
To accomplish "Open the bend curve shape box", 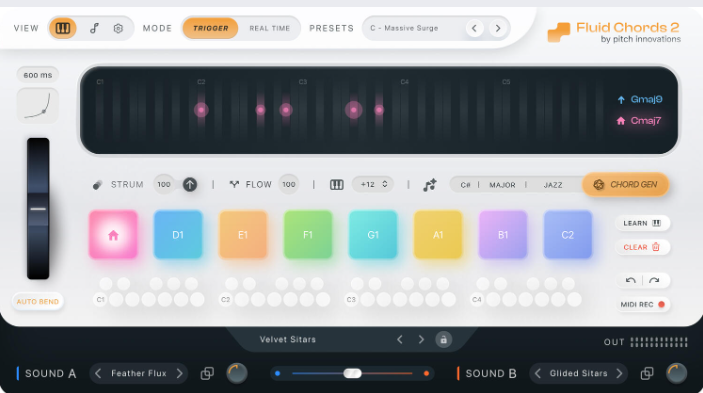I will (38, 105).
